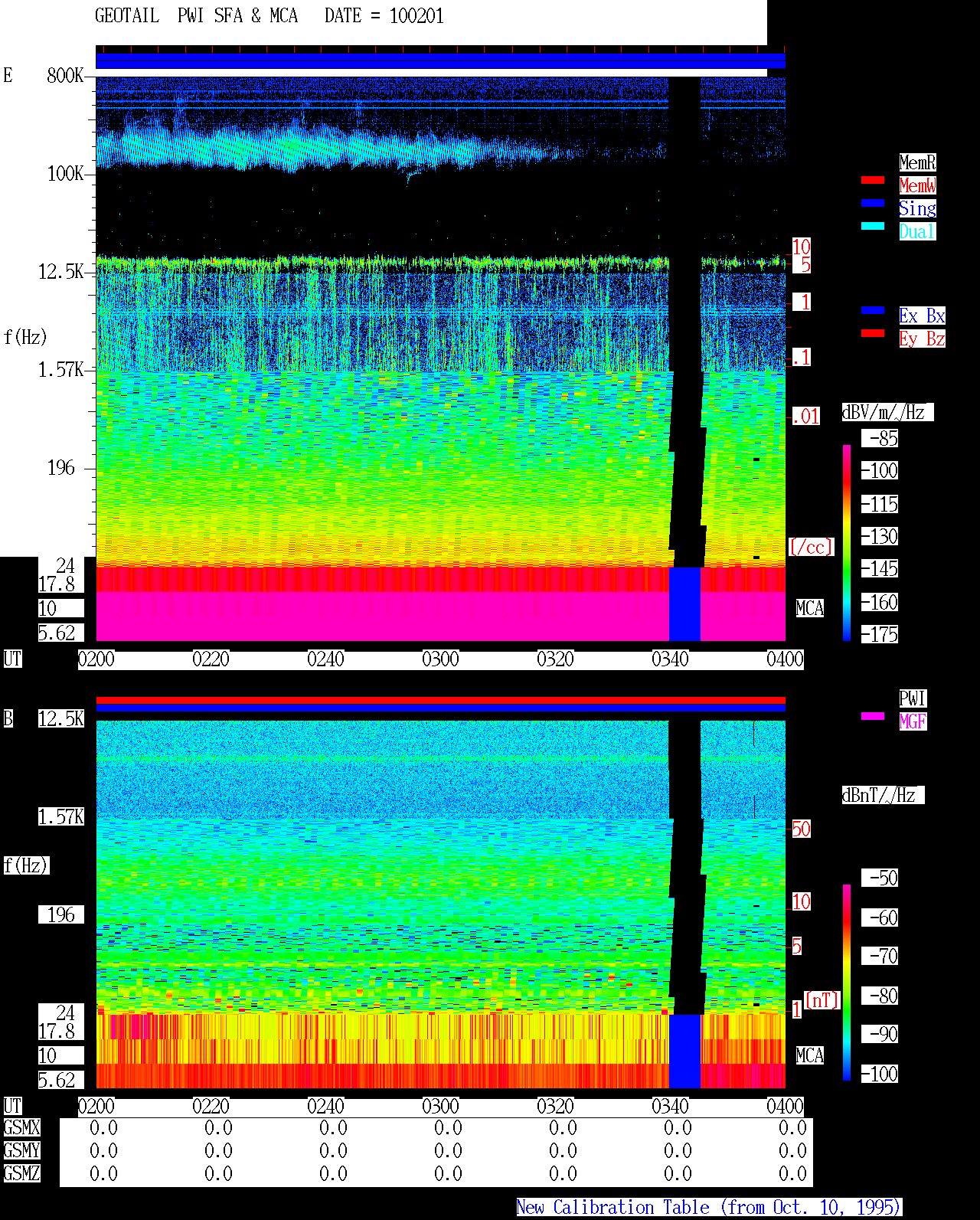Click the red [/cc] density unit label
The image size is (980, 1220).
coord(811,547)
